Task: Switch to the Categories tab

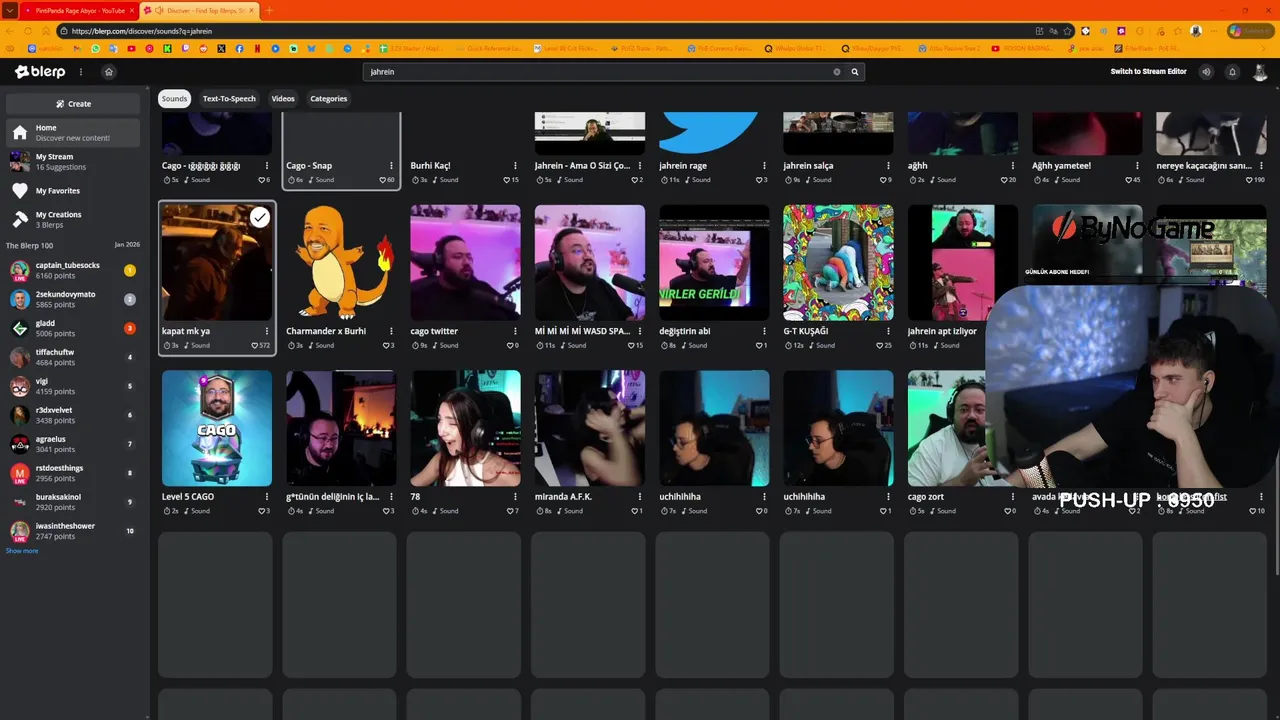Action: click(x=328, y=99)
